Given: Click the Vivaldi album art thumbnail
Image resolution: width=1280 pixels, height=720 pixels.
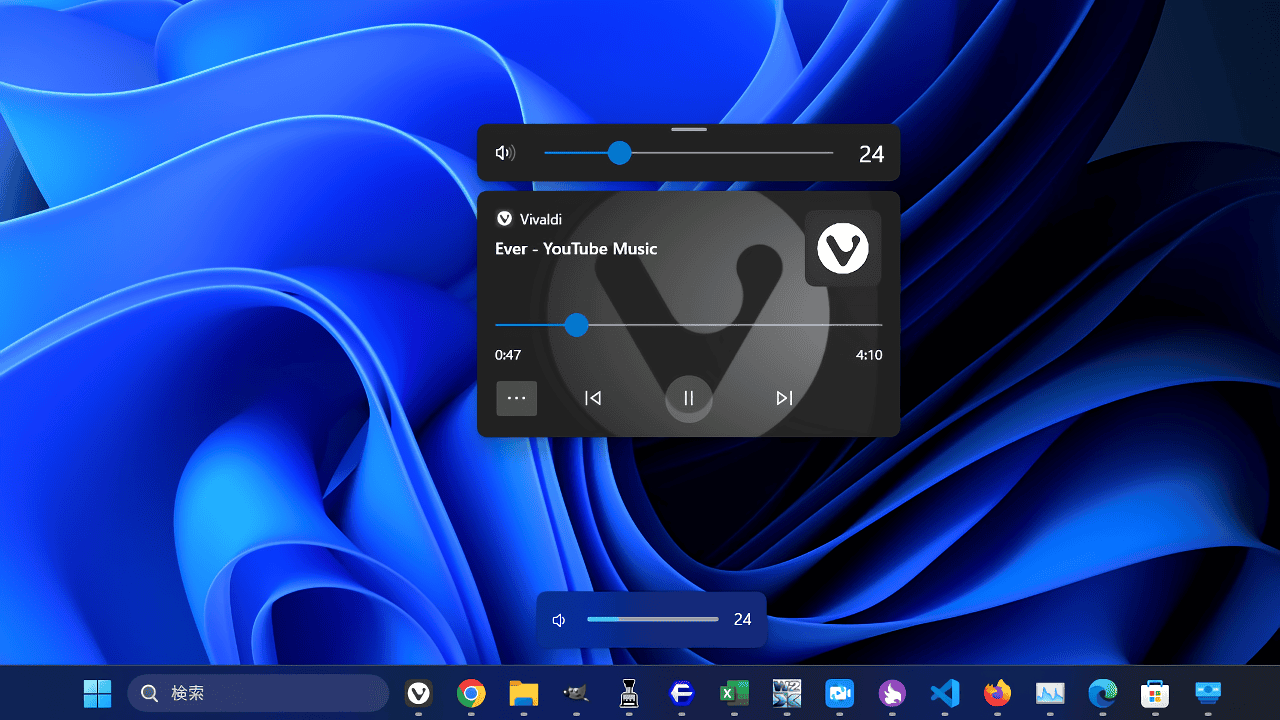Looking at the screenshot, I should (x=843, y=248).
